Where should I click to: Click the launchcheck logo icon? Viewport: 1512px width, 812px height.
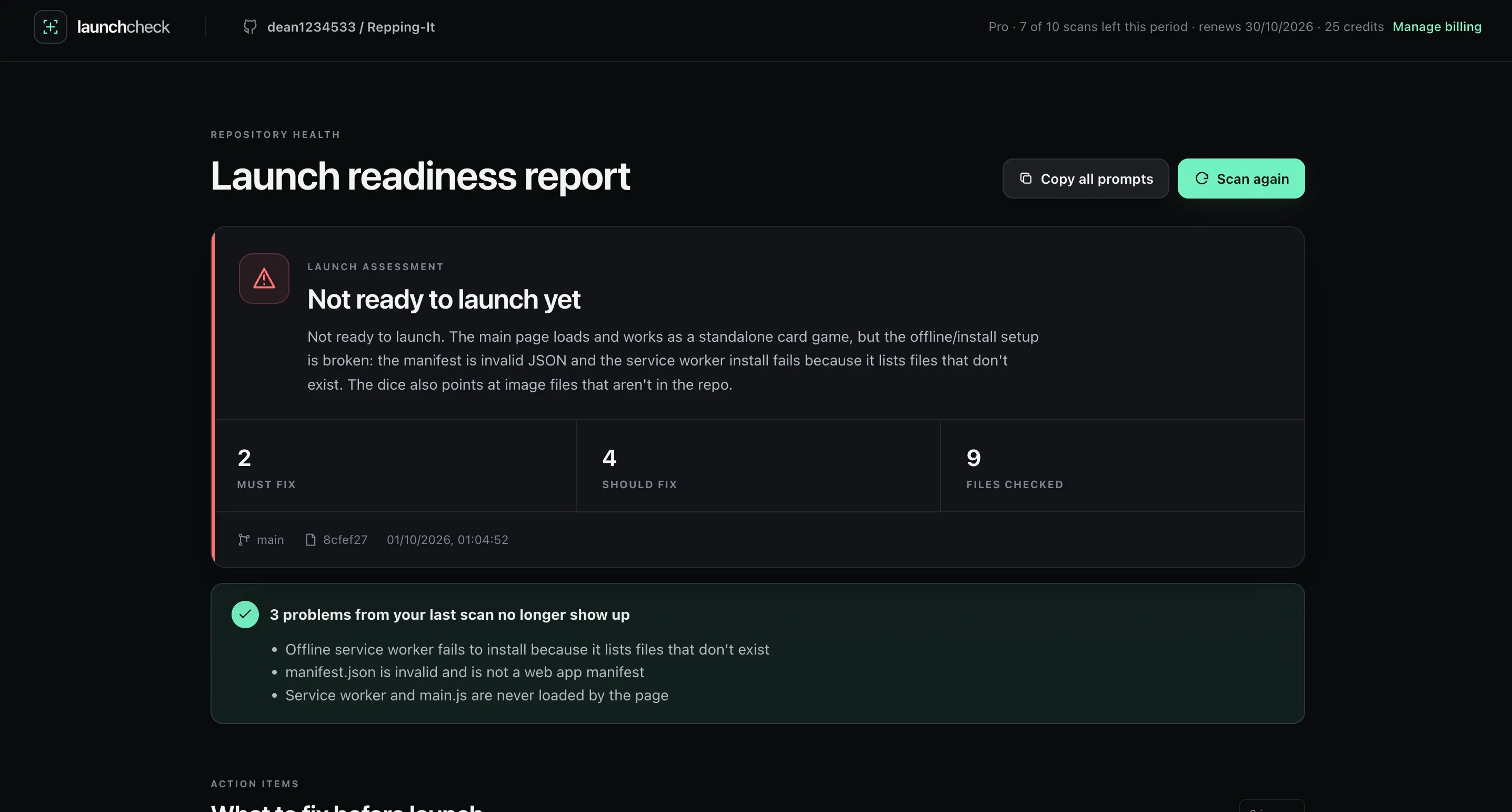point(51,27)
